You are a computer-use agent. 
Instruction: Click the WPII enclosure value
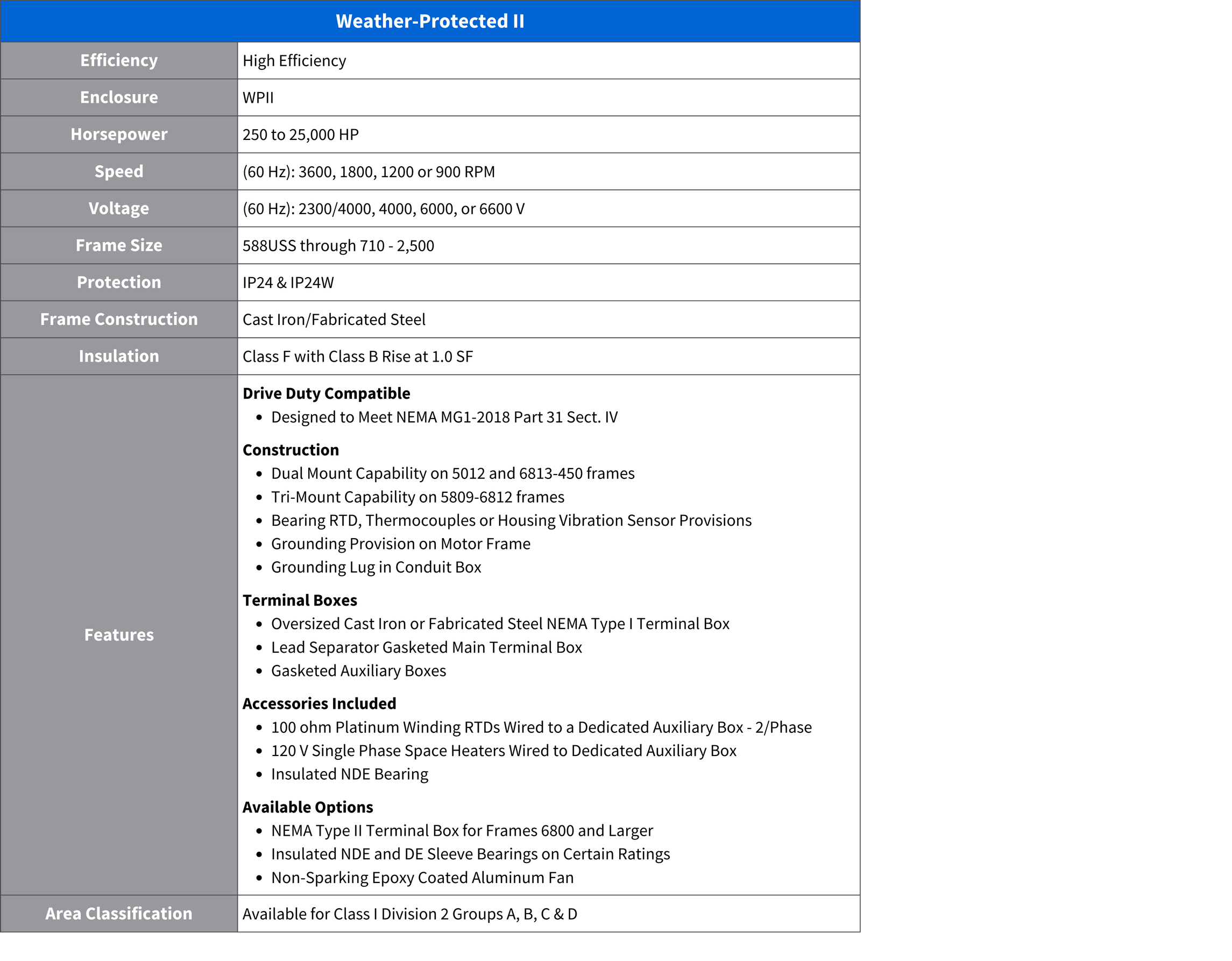(x=258, y=97)
